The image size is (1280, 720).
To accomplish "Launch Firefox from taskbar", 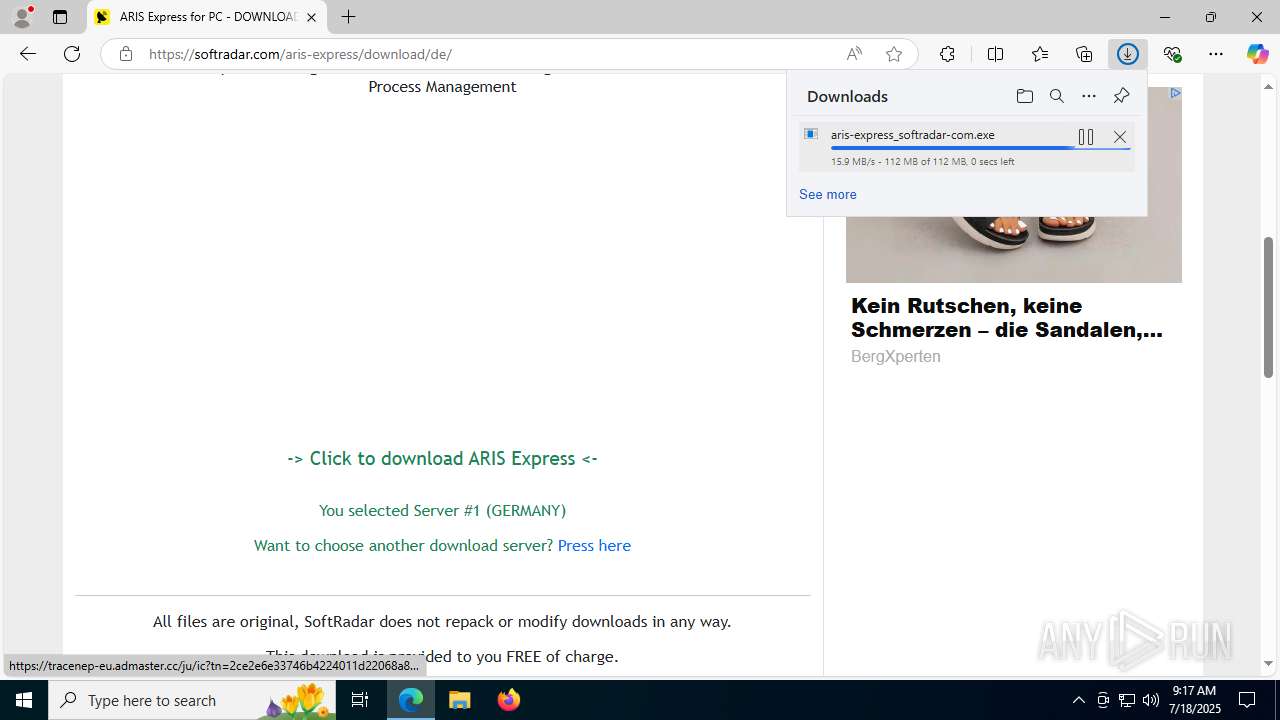I will tap(509, 700).
